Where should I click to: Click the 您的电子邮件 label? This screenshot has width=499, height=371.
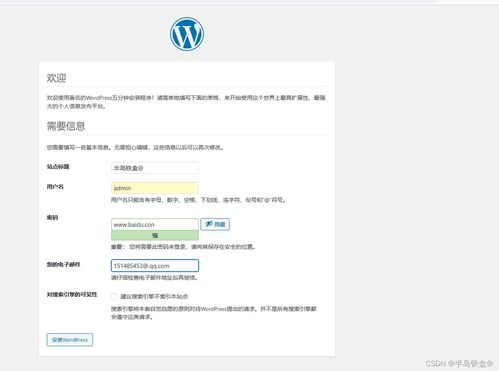(63, 264)
